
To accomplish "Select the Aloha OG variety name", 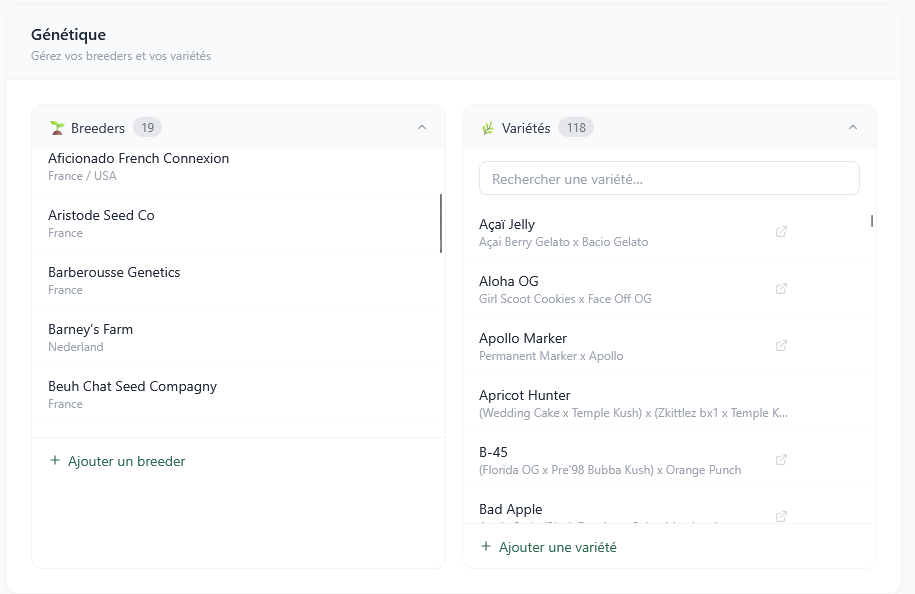I will [x=509, y=281].
